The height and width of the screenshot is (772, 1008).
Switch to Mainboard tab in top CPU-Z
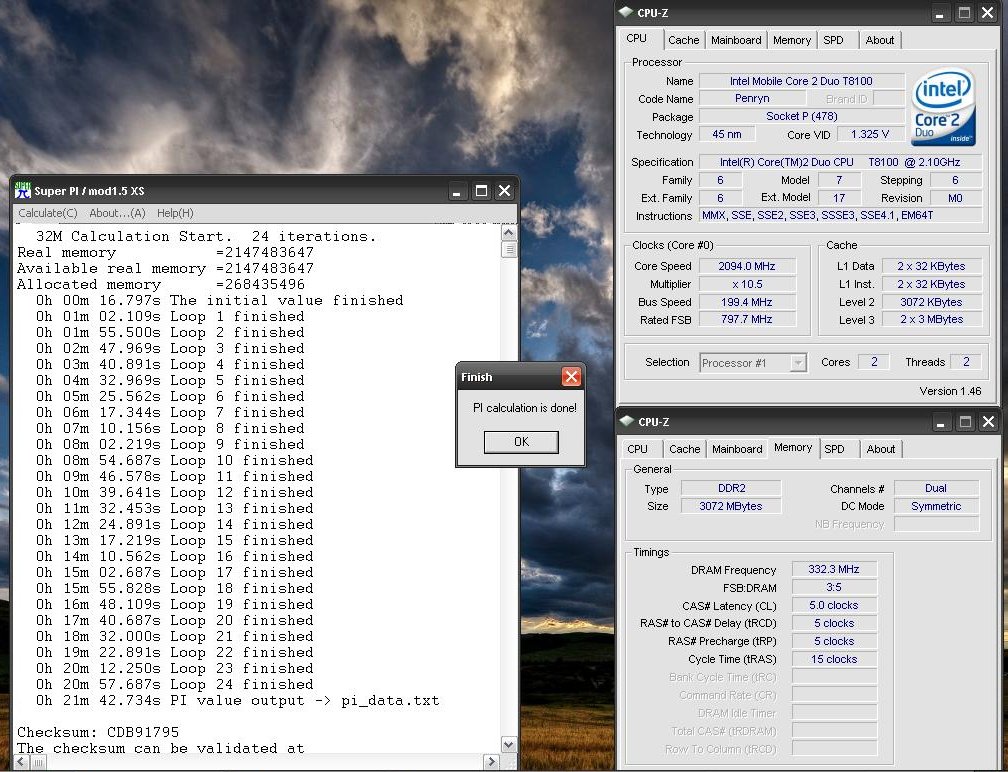click(x=736, y=40)
